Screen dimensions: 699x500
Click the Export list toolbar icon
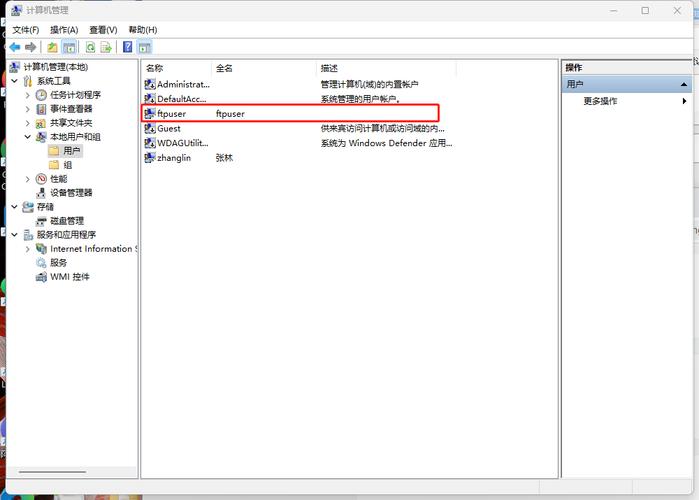106,47
